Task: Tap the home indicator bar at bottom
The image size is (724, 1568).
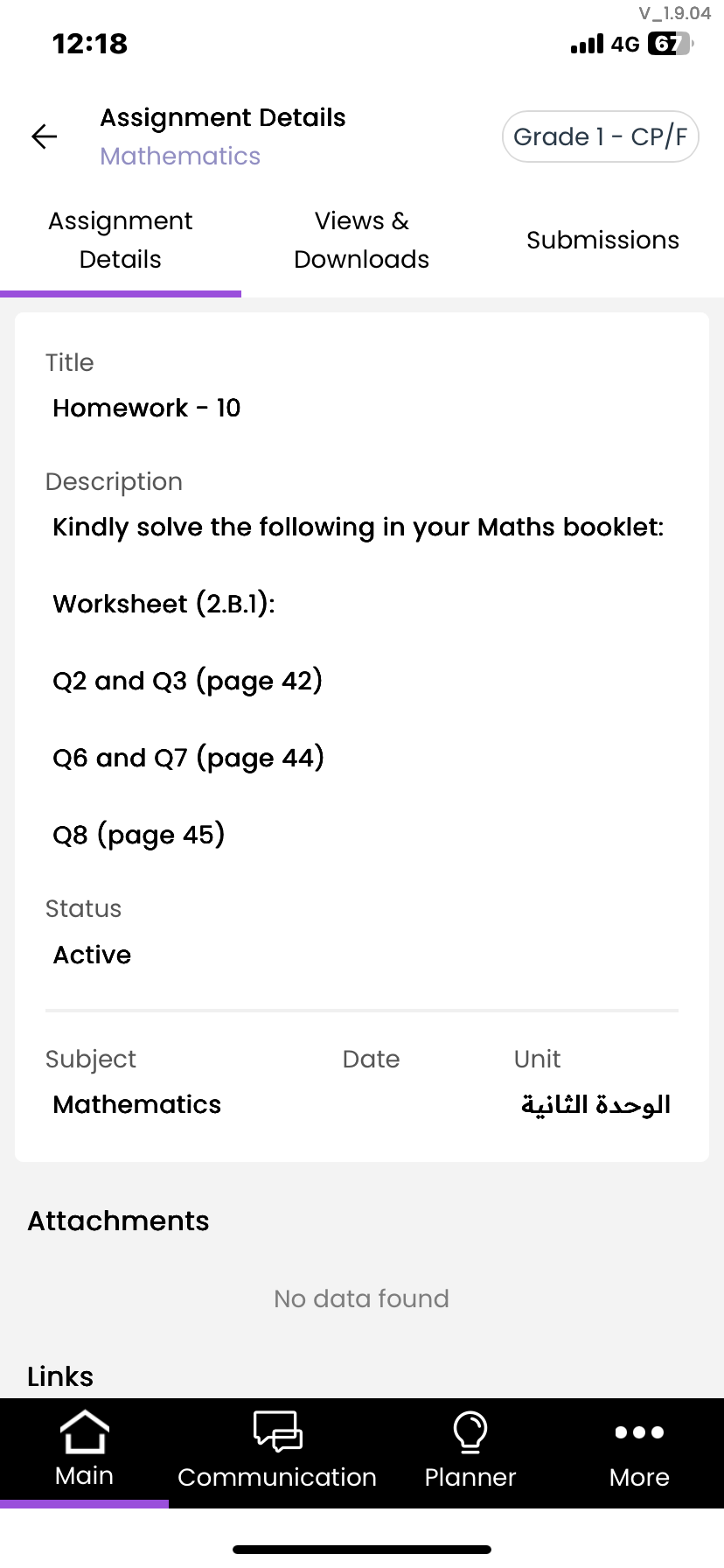Action: coord(362,1550)
